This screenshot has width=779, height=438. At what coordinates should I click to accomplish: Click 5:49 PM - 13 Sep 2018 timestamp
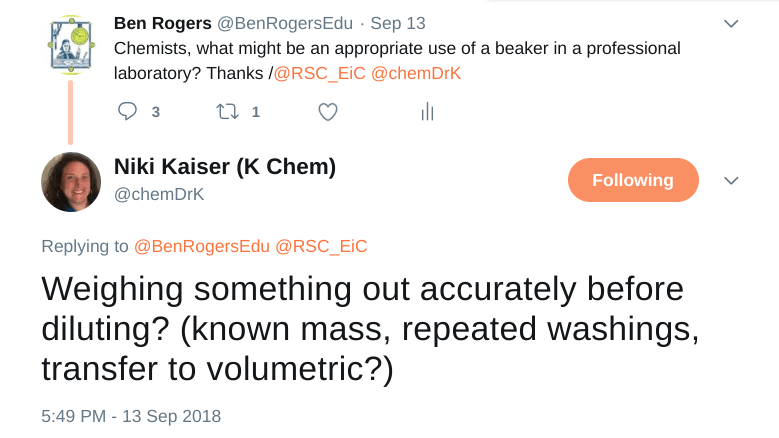point(131,415)
